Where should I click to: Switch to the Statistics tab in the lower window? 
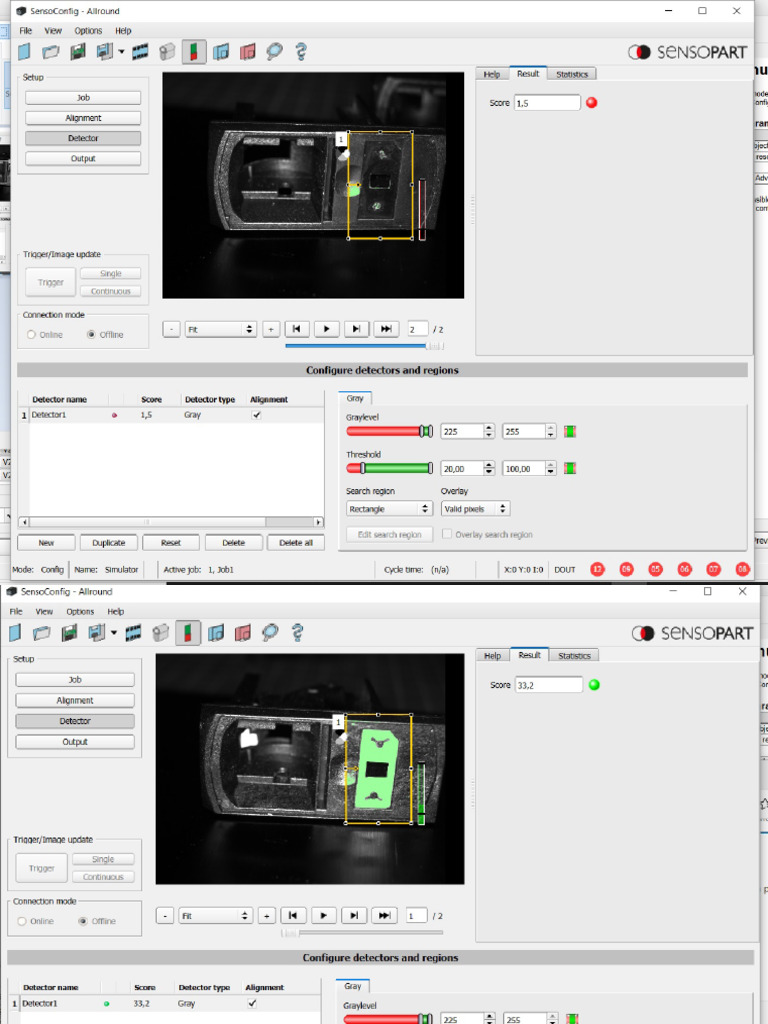point(574,656)
